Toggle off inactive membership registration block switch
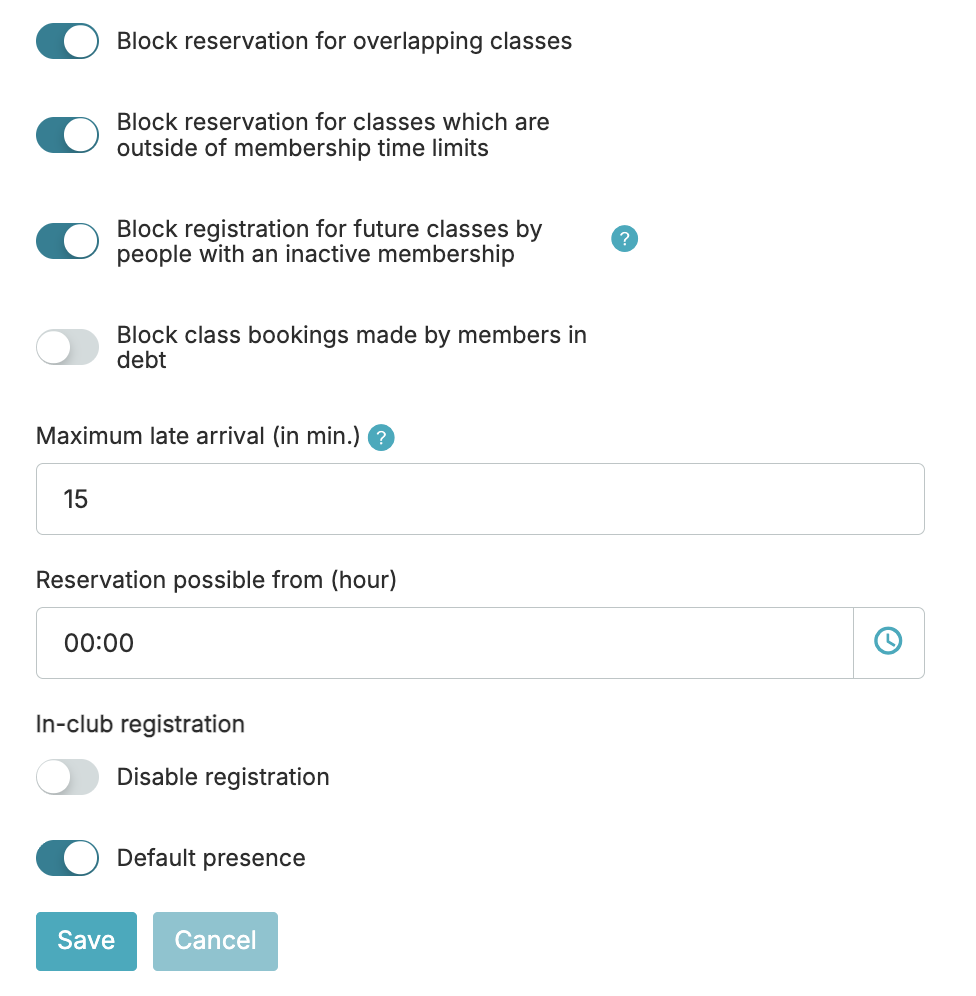976x996 pixels. click(67, 241)
